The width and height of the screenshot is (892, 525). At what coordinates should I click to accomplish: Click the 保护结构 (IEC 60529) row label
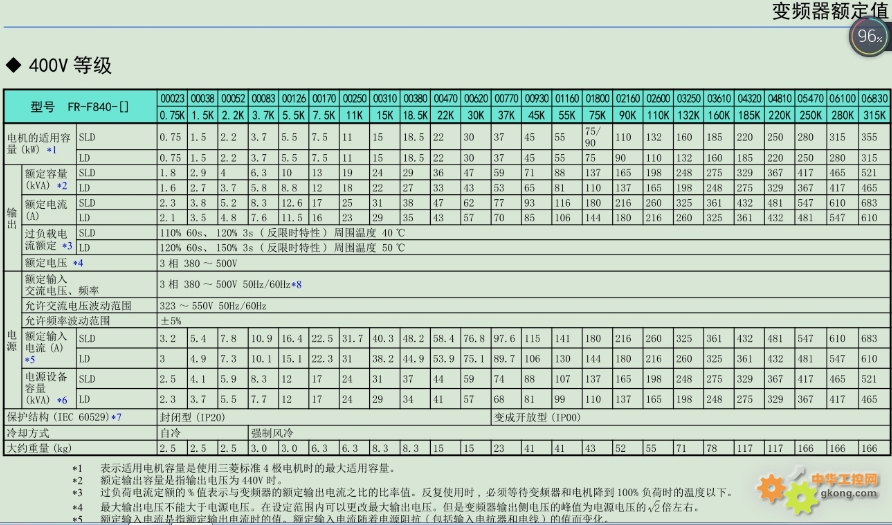pos(64,417)
